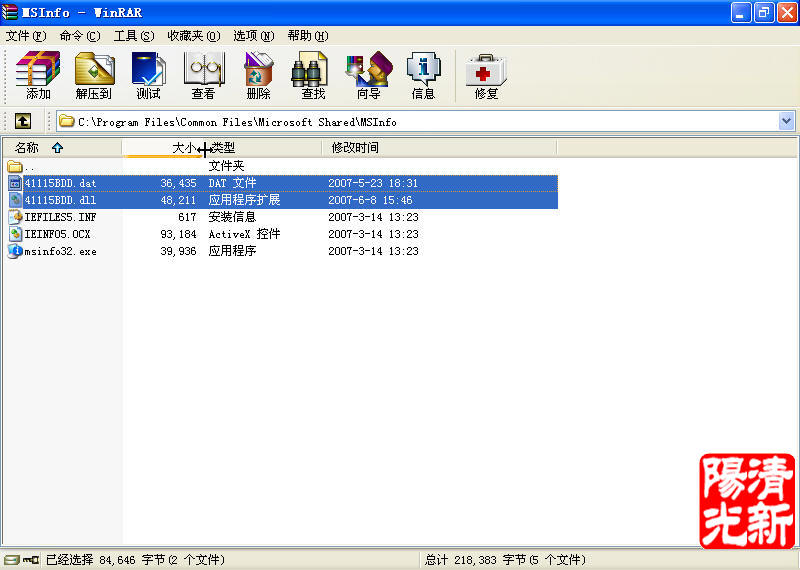
Task: Open the 工具(S) menu
Action: (134, 36)
